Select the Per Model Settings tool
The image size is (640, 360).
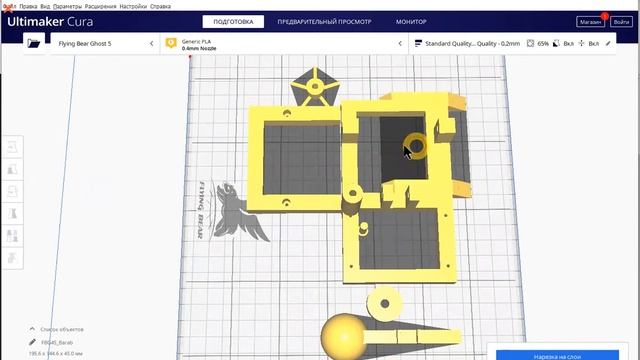(x=13, y=236)
